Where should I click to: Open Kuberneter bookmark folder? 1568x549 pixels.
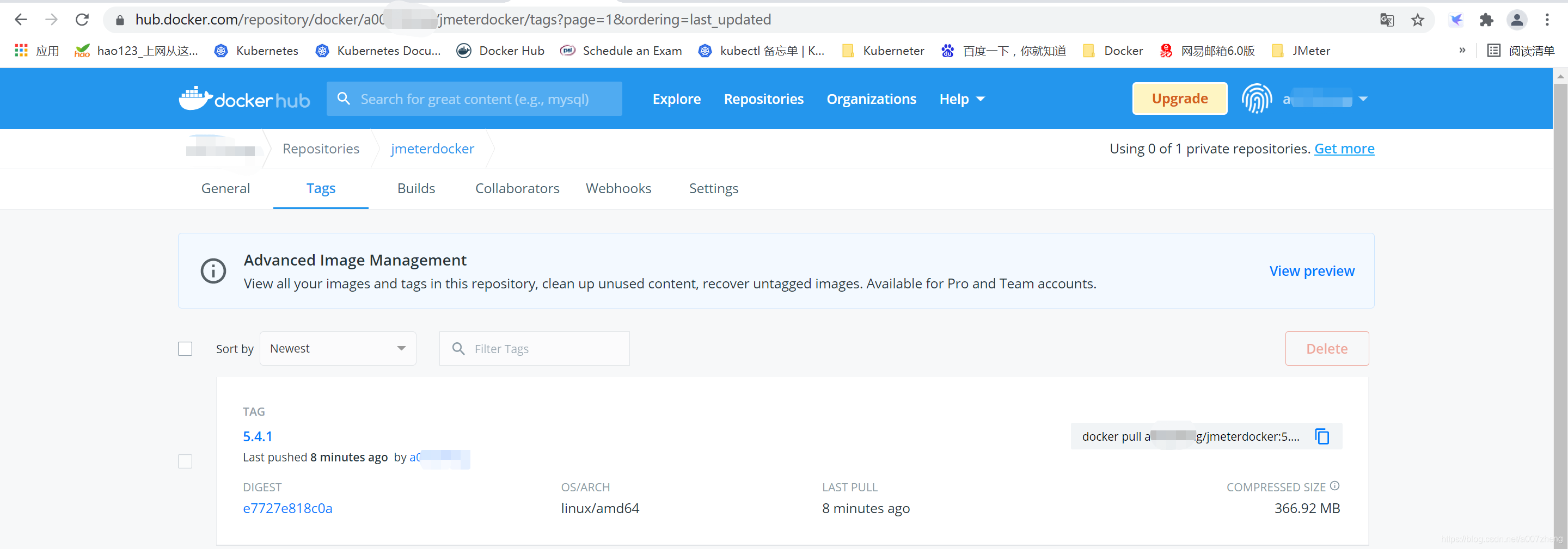tap(883, 51)
